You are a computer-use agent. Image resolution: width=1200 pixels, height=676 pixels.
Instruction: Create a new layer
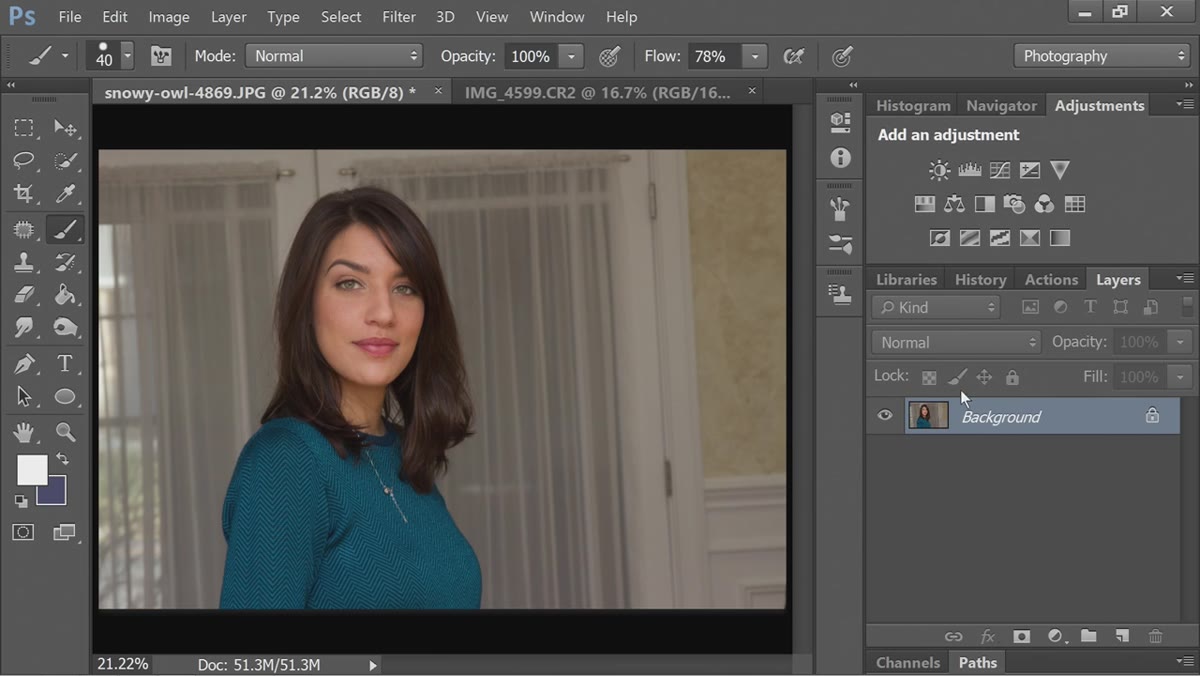[1122, 636]
